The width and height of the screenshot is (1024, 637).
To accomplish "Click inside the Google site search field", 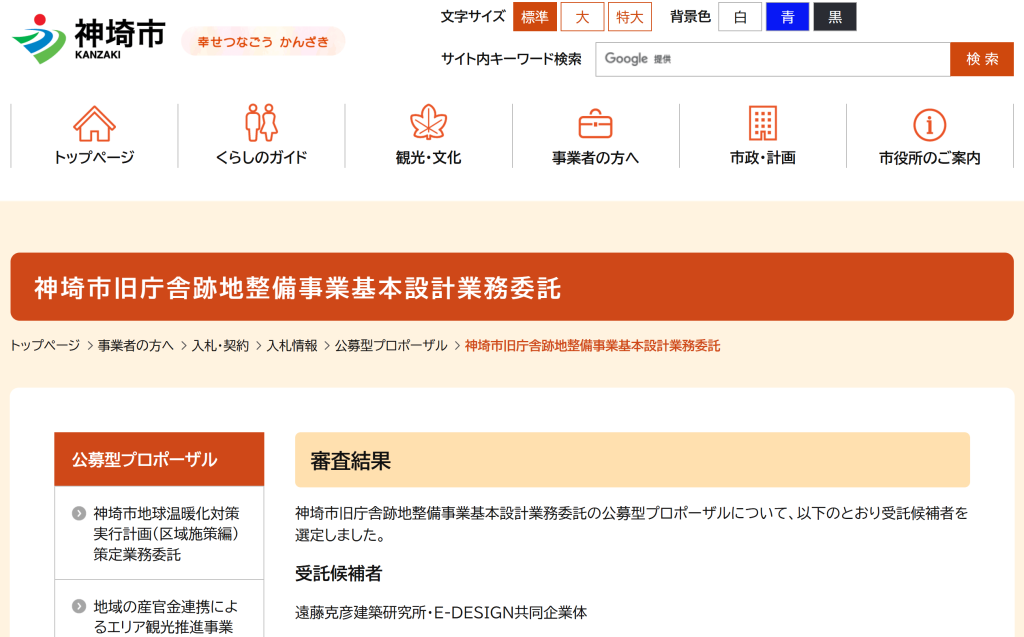I will [770, 59].
